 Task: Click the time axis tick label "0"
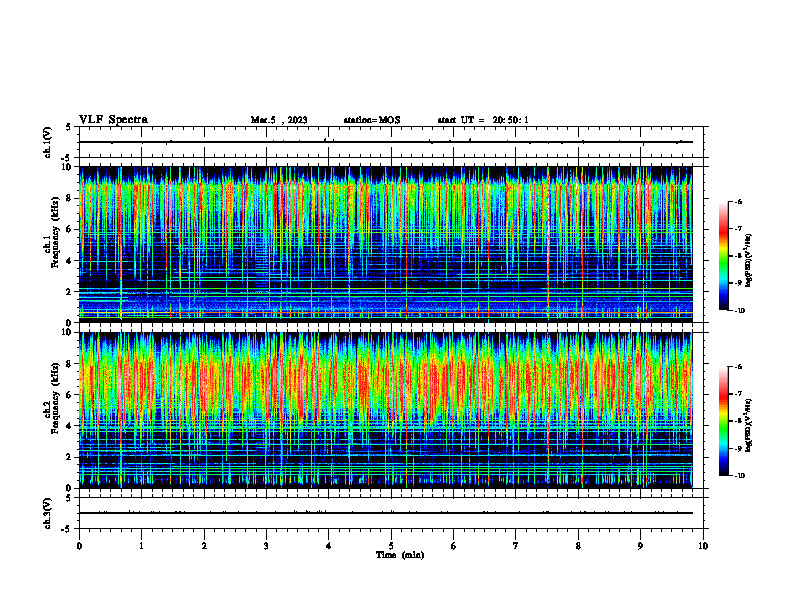(x=79, y=546)
